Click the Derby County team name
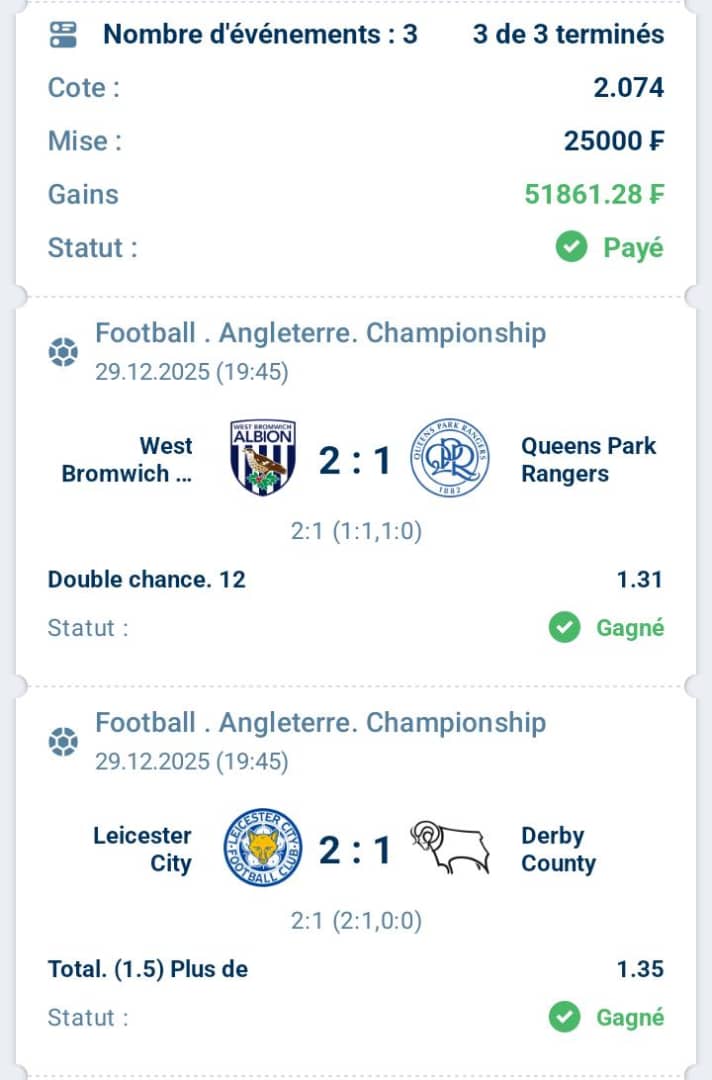 (x=557, y=849)
